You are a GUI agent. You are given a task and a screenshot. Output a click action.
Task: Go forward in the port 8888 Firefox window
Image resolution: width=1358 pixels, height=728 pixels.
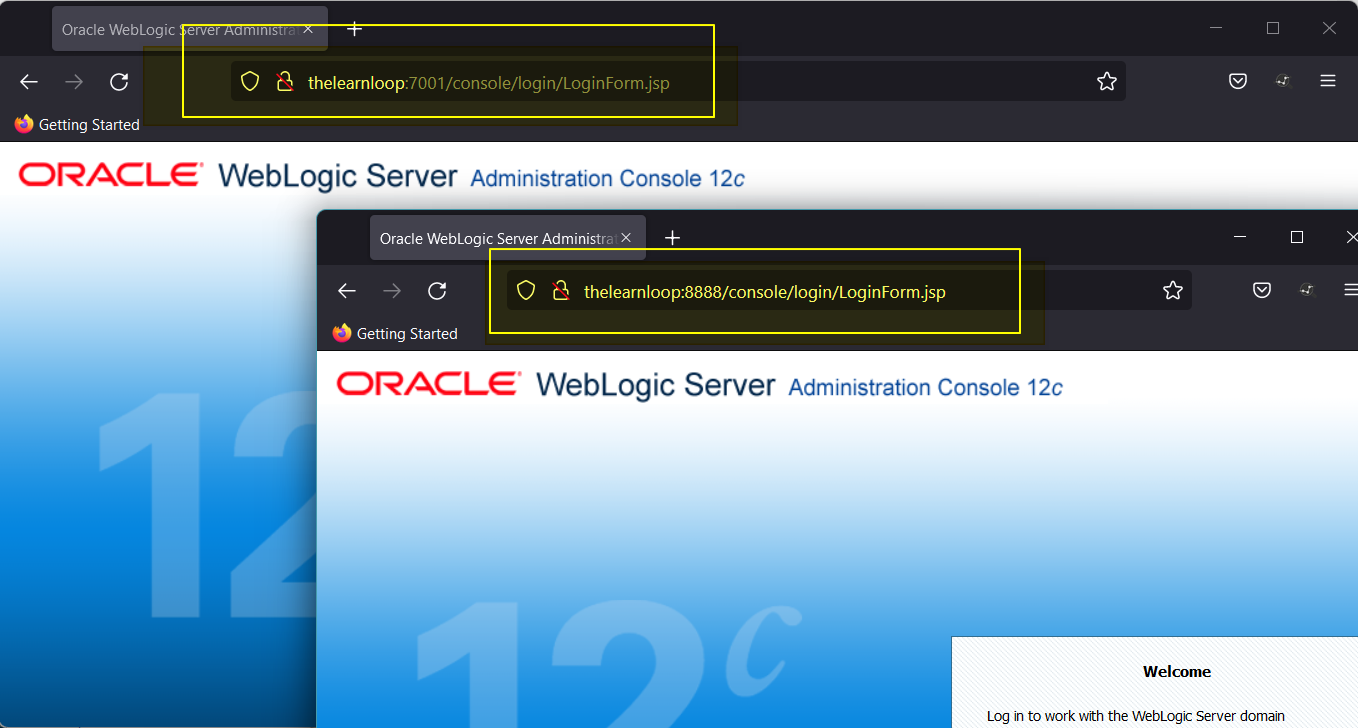(392, 291)
